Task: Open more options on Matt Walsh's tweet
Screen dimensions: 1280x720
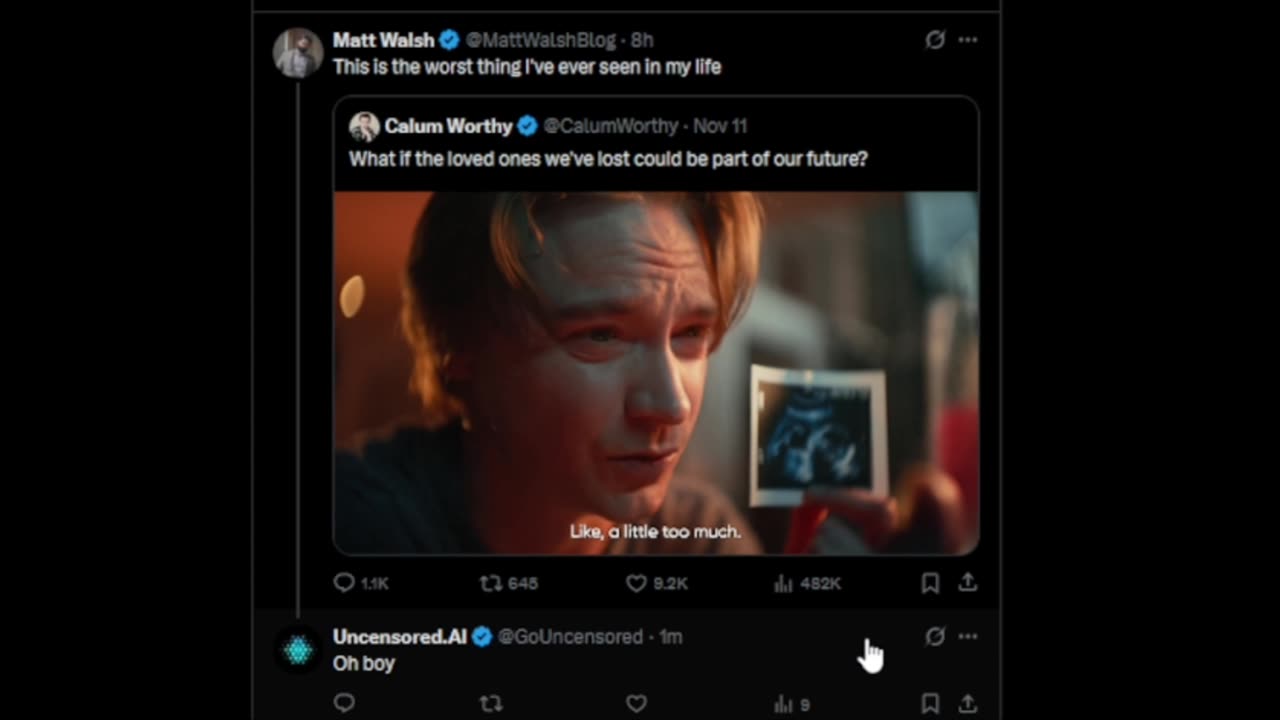Action: pyautogui.click(x=968, y=40)
